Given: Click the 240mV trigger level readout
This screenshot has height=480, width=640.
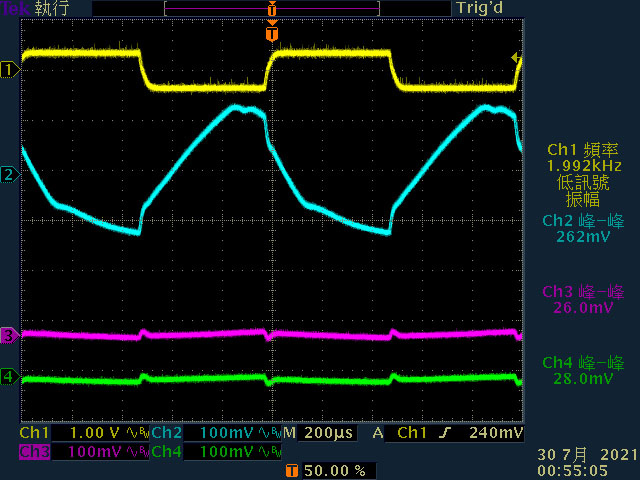Looking at the screenshot, I should click(x=496, y=433).
